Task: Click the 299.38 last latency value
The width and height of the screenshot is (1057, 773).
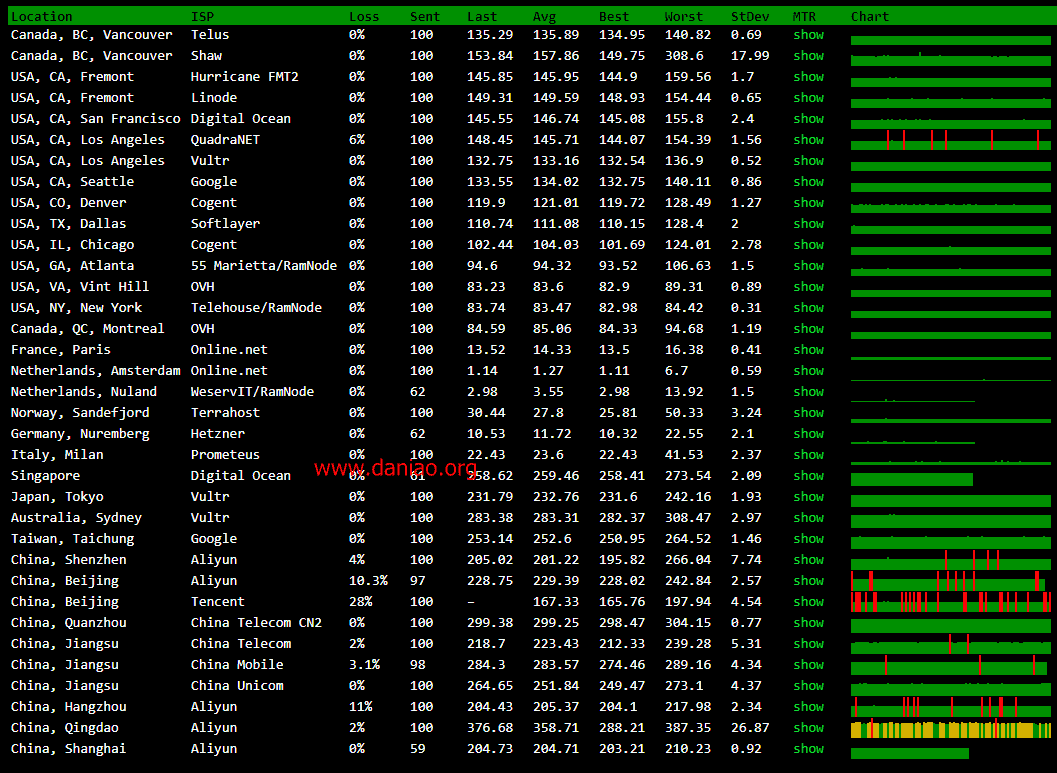Action: (490, 622)
